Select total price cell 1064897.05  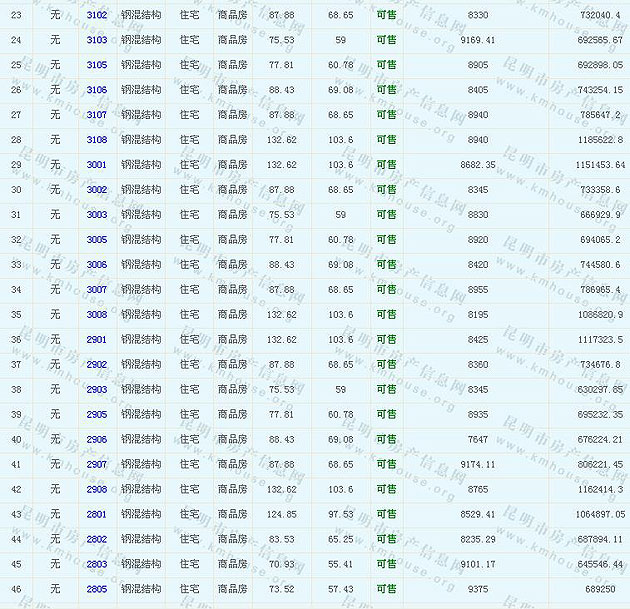[593, 515]
